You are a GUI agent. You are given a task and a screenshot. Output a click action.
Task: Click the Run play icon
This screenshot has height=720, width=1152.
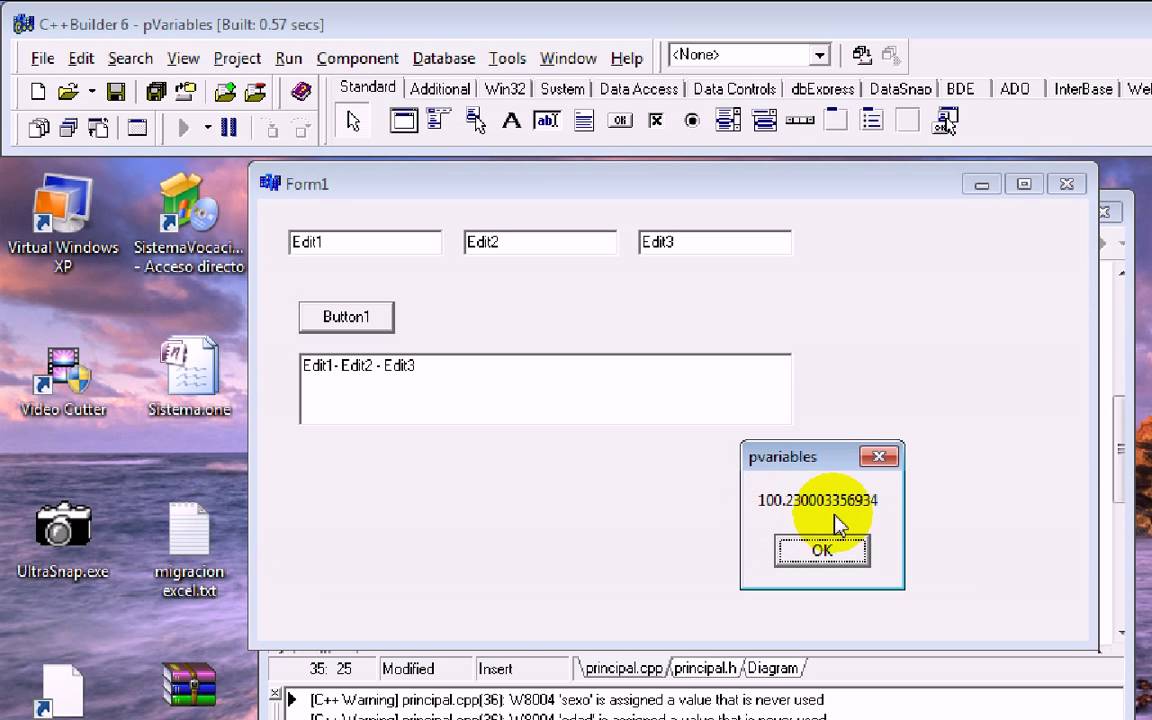[184, 128]
